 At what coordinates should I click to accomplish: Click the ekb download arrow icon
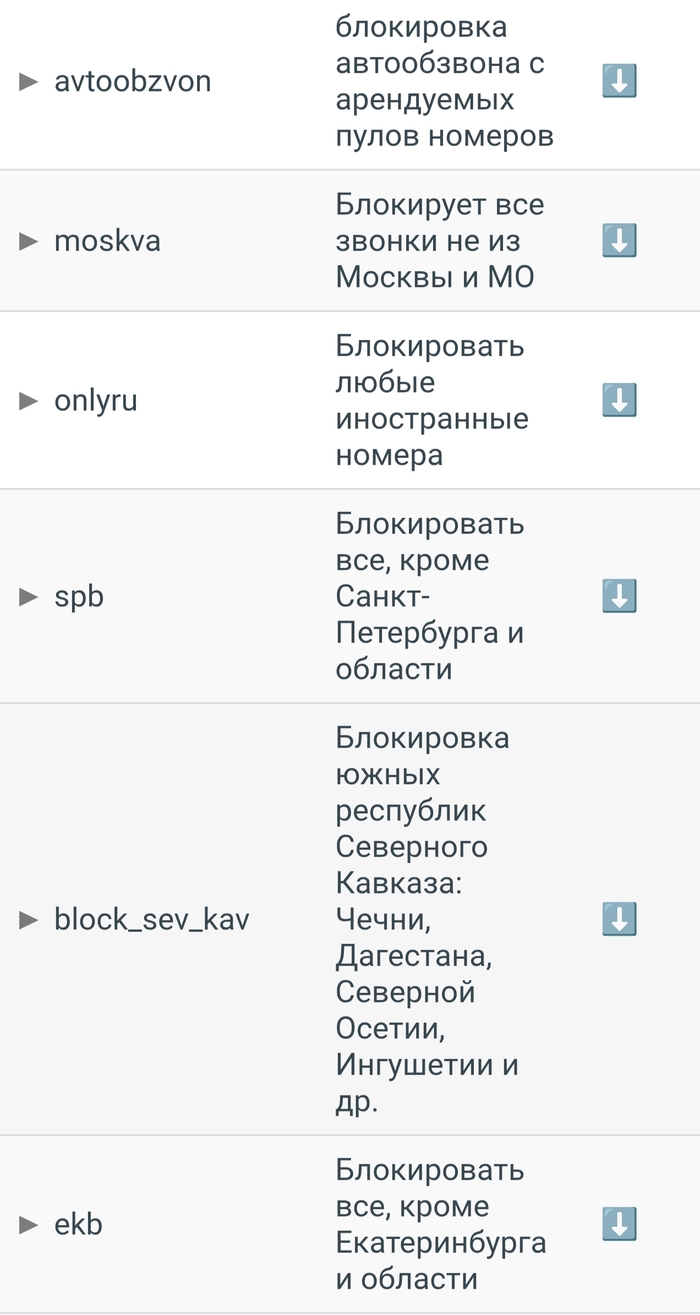click(619, 1224)
